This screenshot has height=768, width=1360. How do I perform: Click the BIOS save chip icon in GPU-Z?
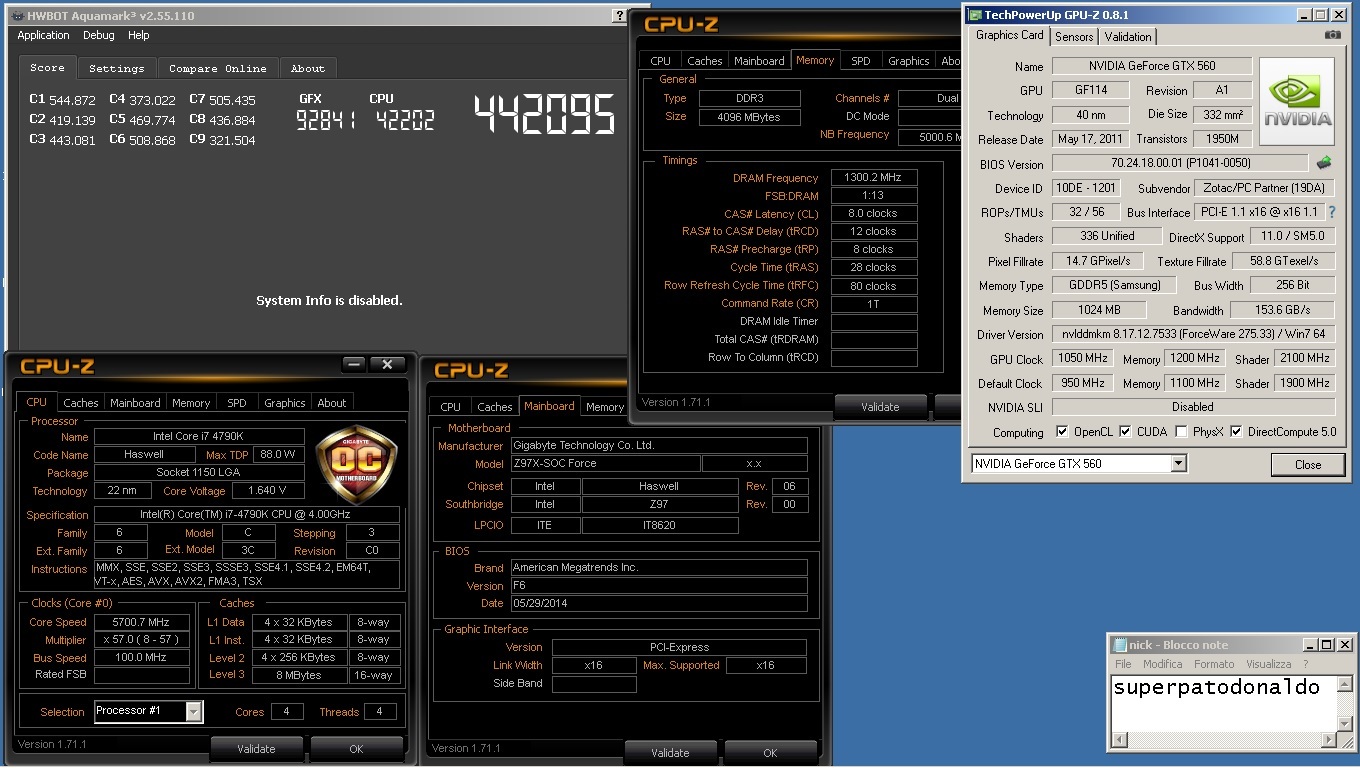(1324, 162)
